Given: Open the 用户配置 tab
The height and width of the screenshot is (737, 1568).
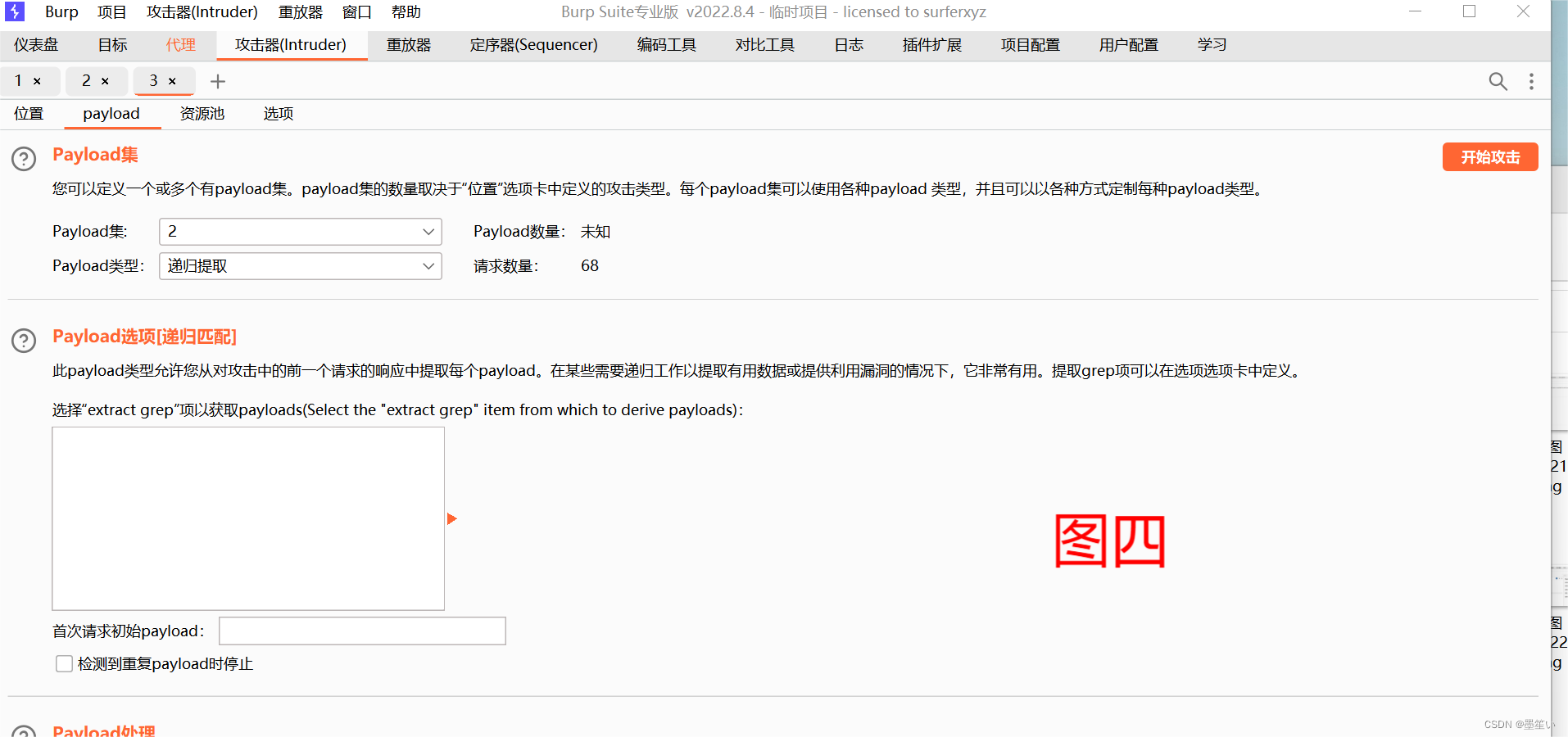Looking at the screenshot, I should [x=1129, y=45].
